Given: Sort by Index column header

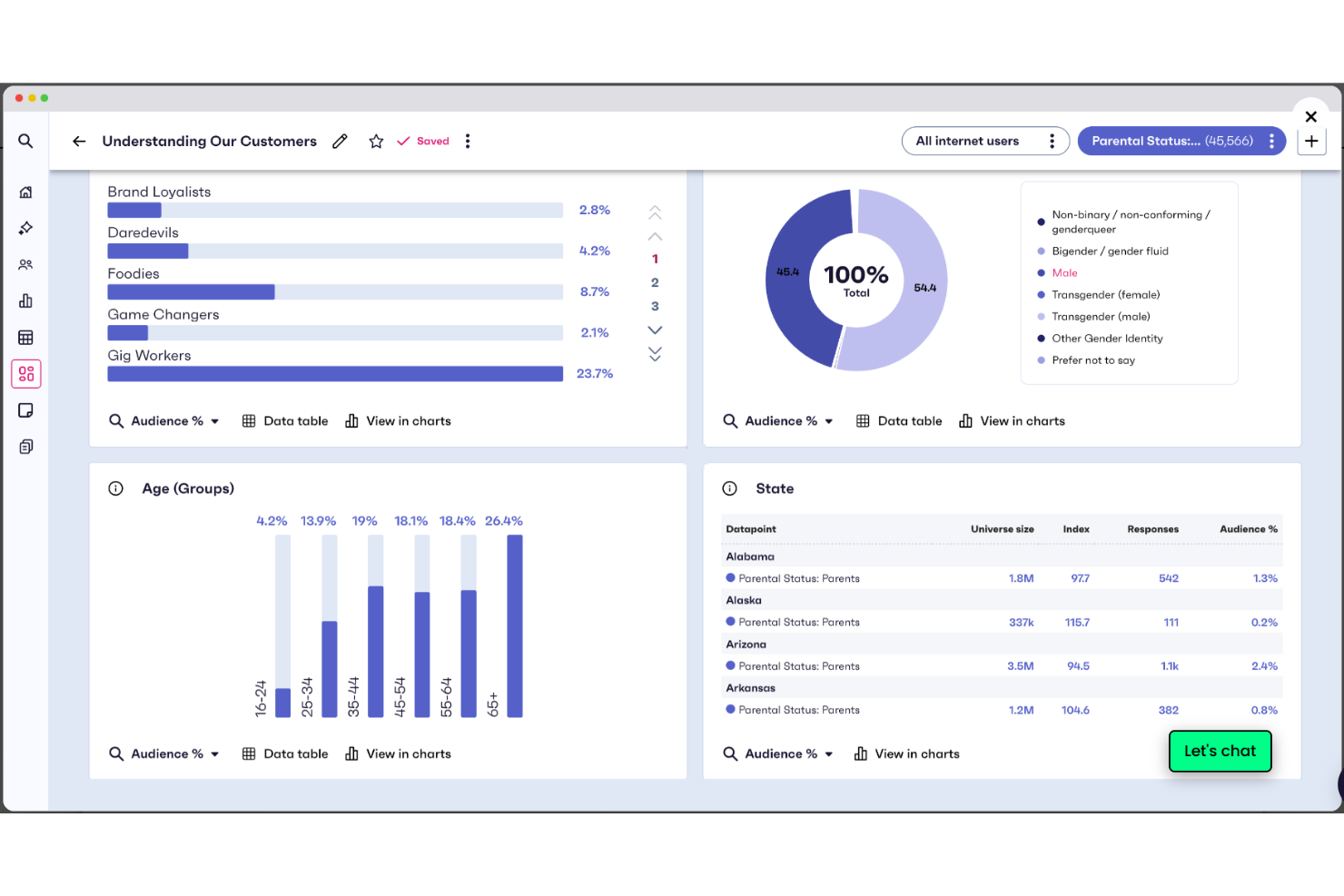Looking at the screenshot, I should click(1076, 529).
